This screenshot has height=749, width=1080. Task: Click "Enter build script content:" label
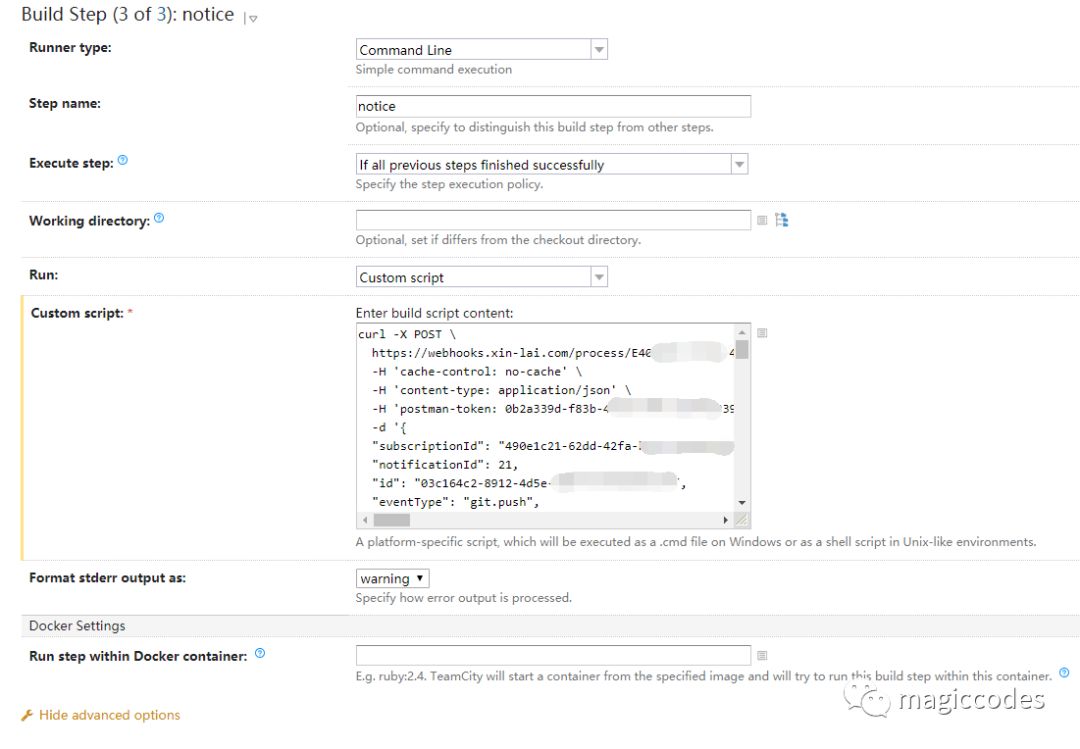click(x=434, y=313)
